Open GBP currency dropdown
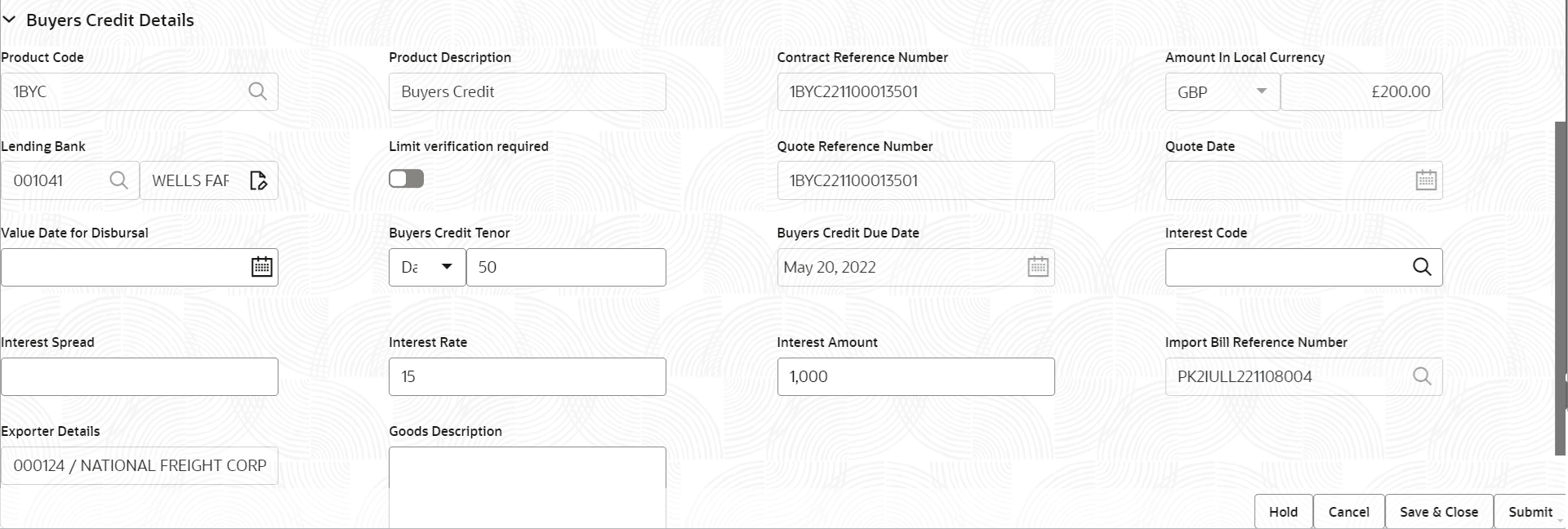The width and height of the screenshot is (1568, 529). coord(1223,92)
